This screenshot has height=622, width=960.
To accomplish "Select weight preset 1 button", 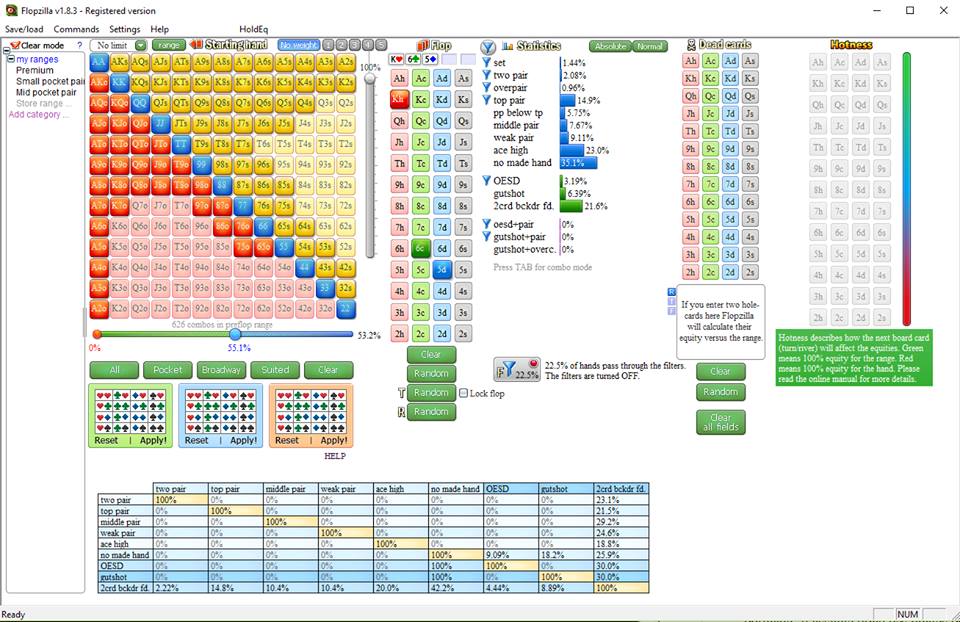I will [x=329, y=45].
